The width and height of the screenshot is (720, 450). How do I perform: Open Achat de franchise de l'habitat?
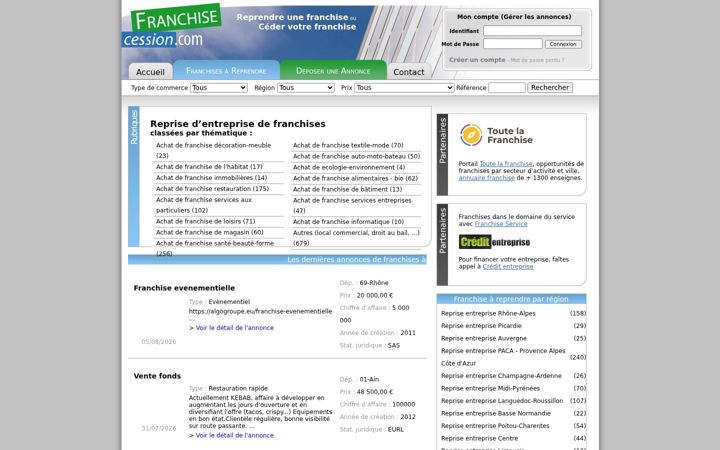coord(209,167)
